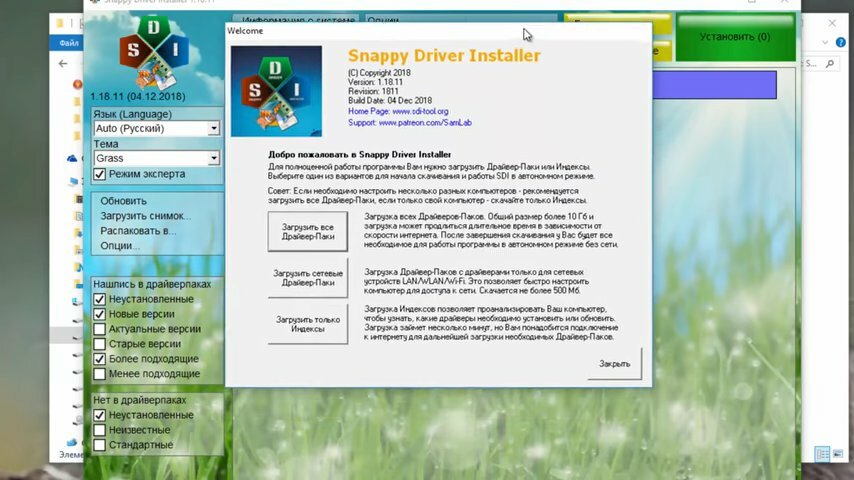Toggle the Новые версии checkbox

pyautogui.click(x=99, y=314)
